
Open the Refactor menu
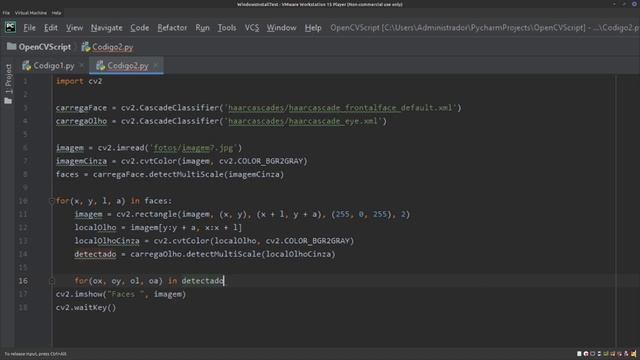pyautogui.click(x=172, y=28)
